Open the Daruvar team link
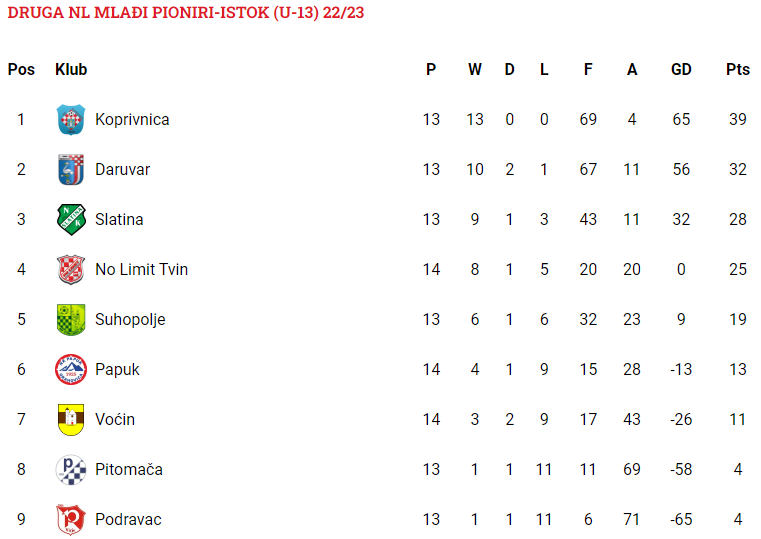Screen dimensions: 761x539 coord(122,169)
